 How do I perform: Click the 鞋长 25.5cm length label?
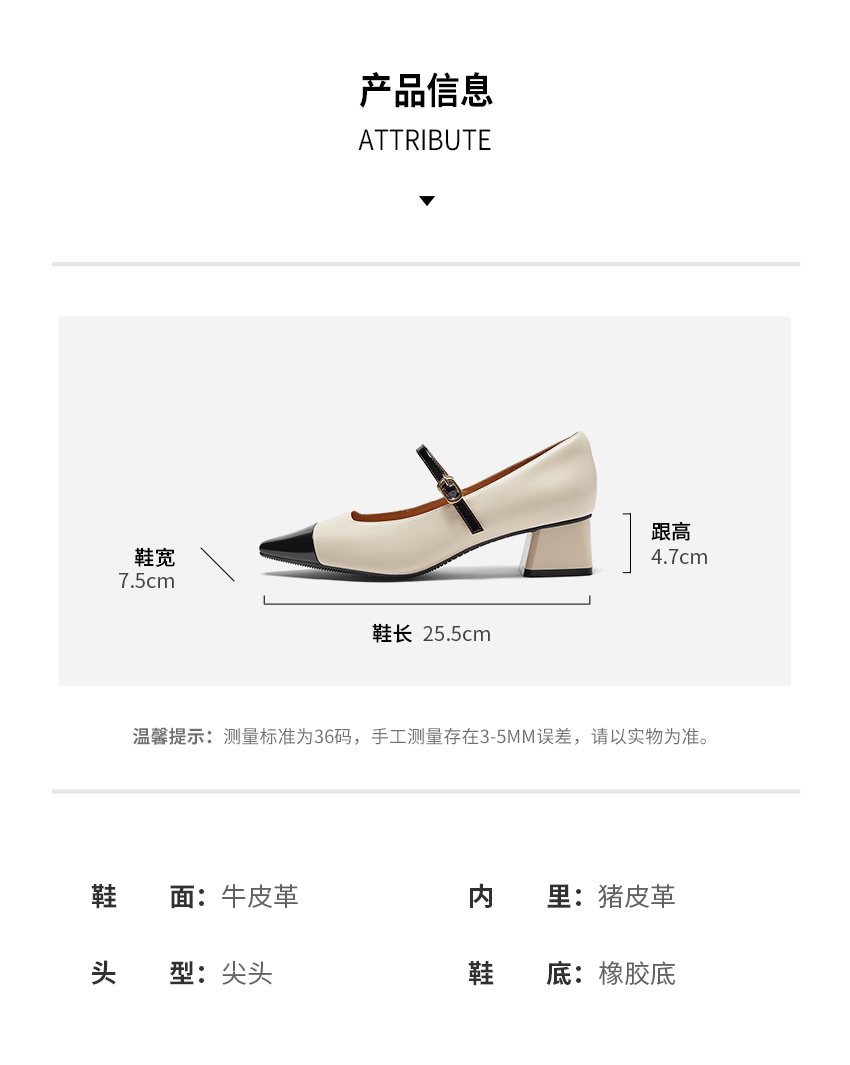point(431,634)
